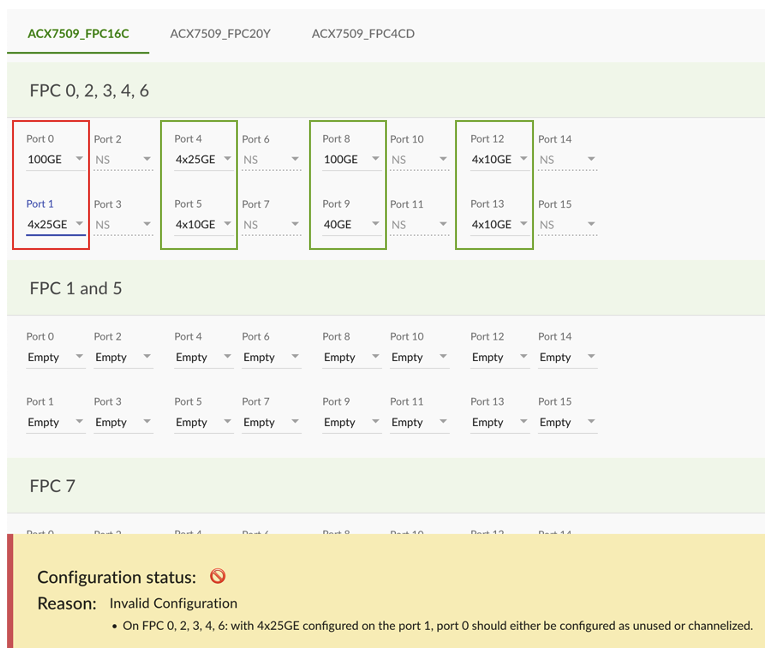Open Port 0 Empty dropdown in FPC 1 and 5
Image resolution: width=773 pixels, height=654 pixels.
pos(56,357)
